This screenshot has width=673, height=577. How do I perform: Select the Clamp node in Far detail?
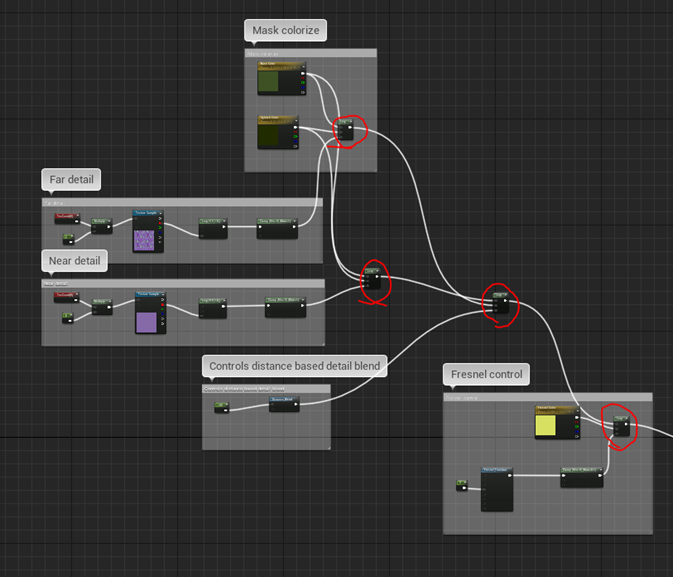pos(277,228)
